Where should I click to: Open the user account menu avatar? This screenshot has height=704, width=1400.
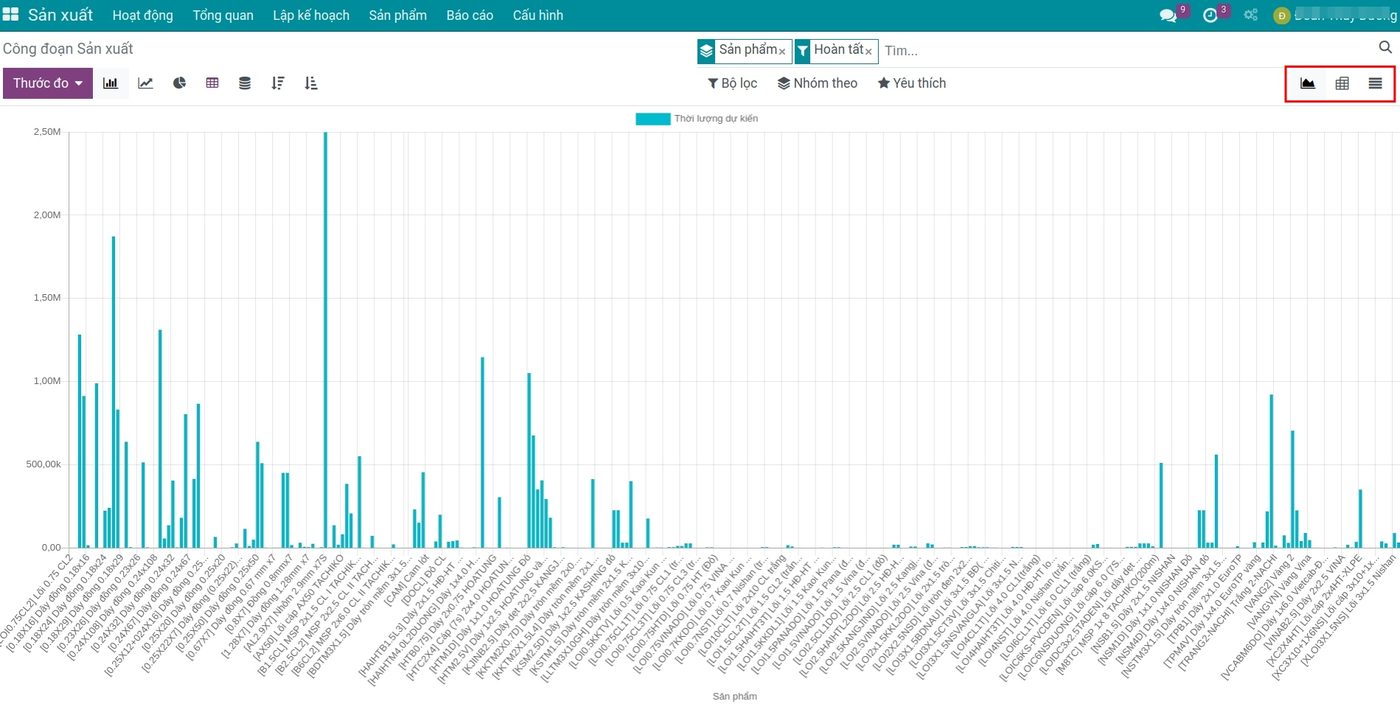(1281, 16)
